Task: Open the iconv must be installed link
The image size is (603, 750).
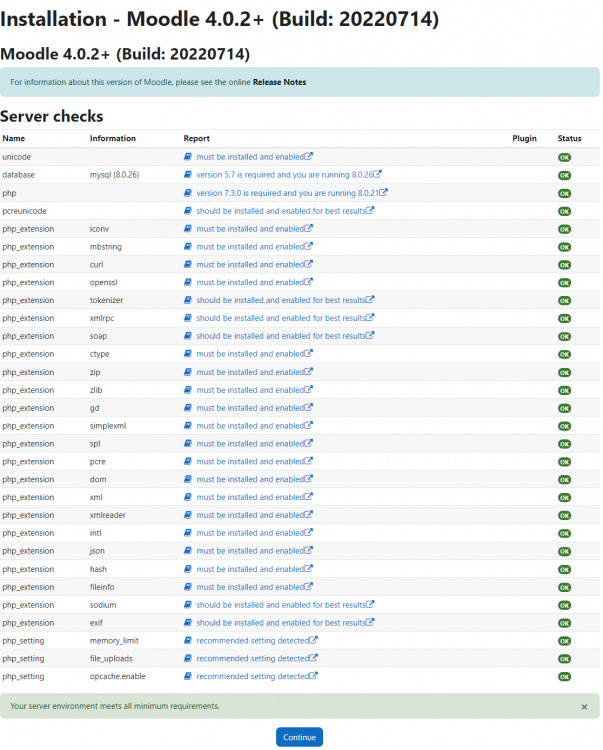Action: click(x=250, y=229)
